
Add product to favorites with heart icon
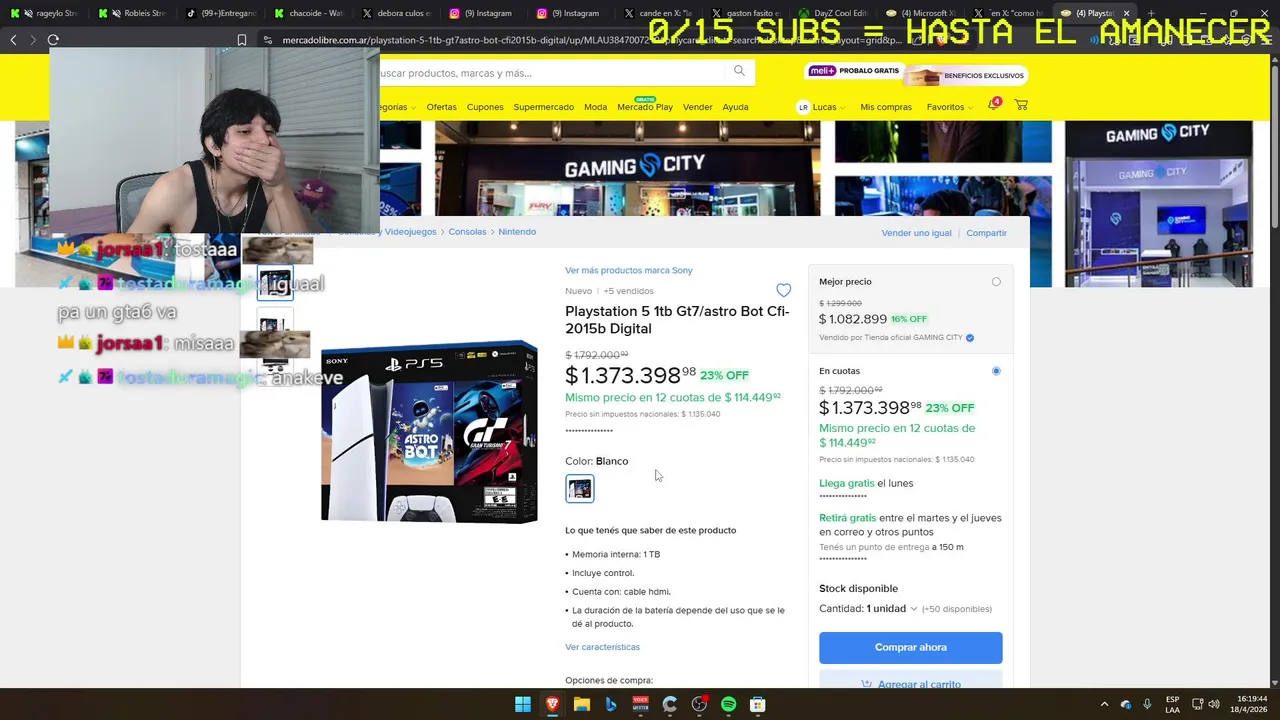(x=784, y=290)
